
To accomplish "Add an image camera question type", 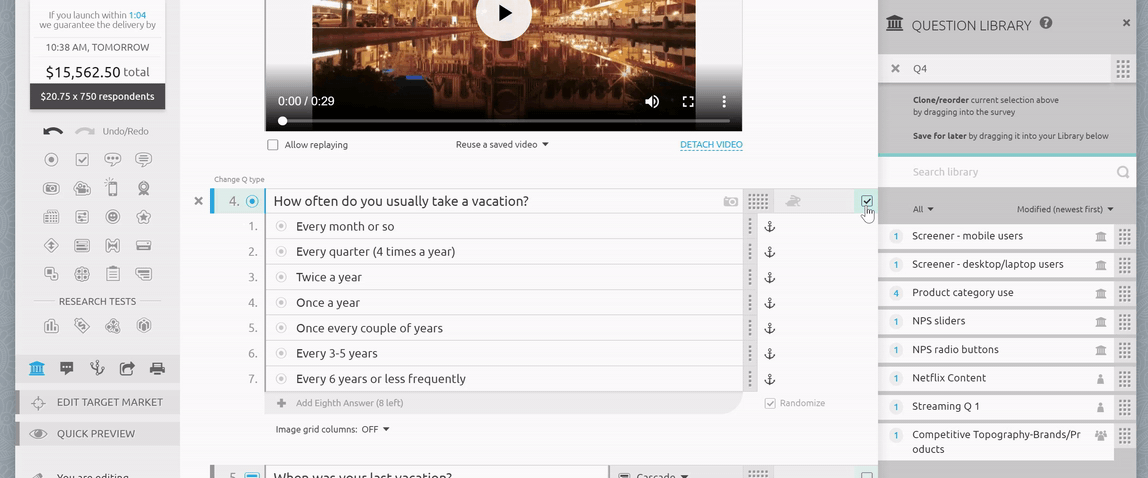I will tap(51, 188).
